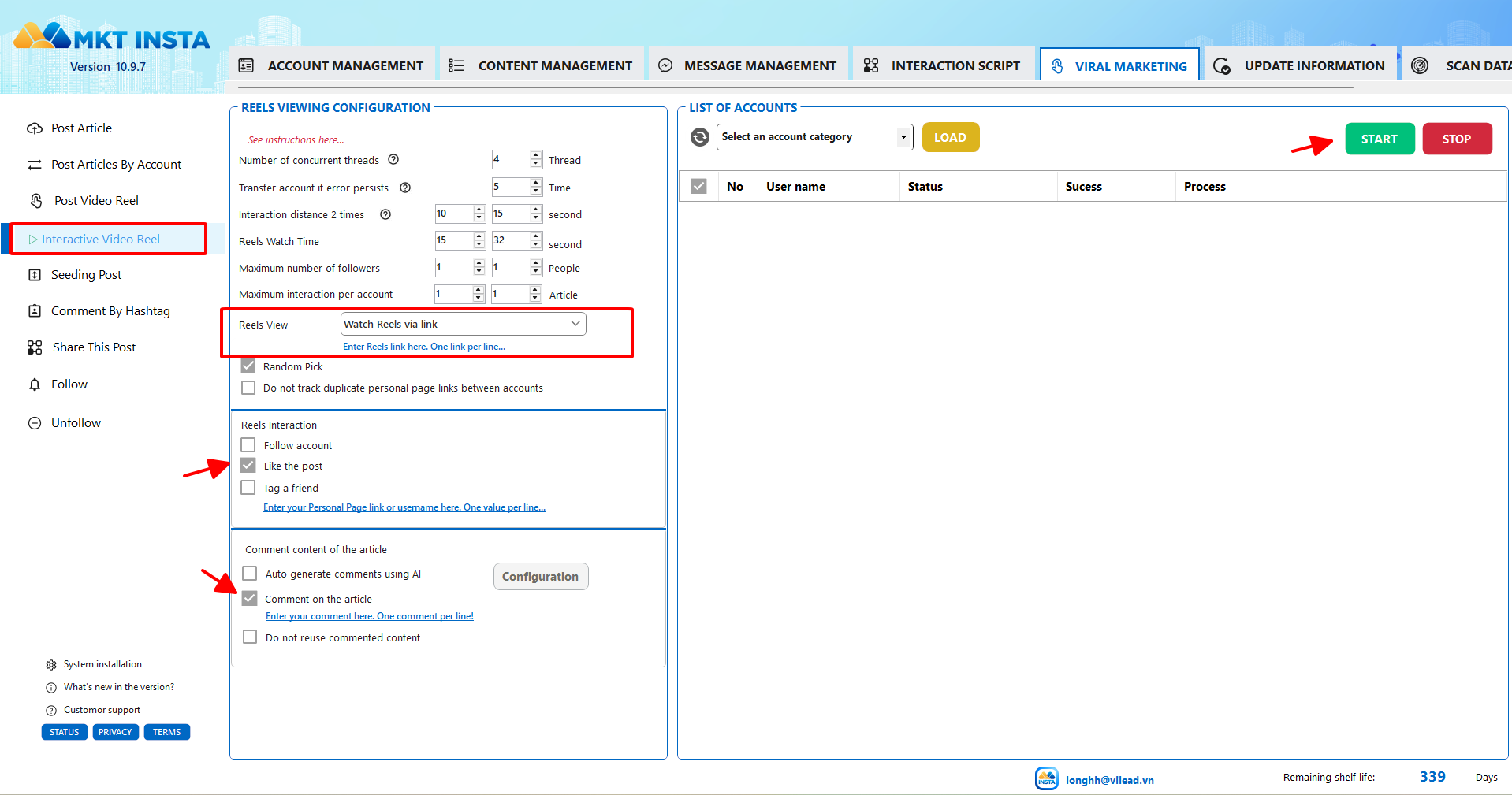The height and width of the screenshot is (795, 1512).
Task: Toggle the select-all checkbox in accounts table header
Action: point(698,187)
